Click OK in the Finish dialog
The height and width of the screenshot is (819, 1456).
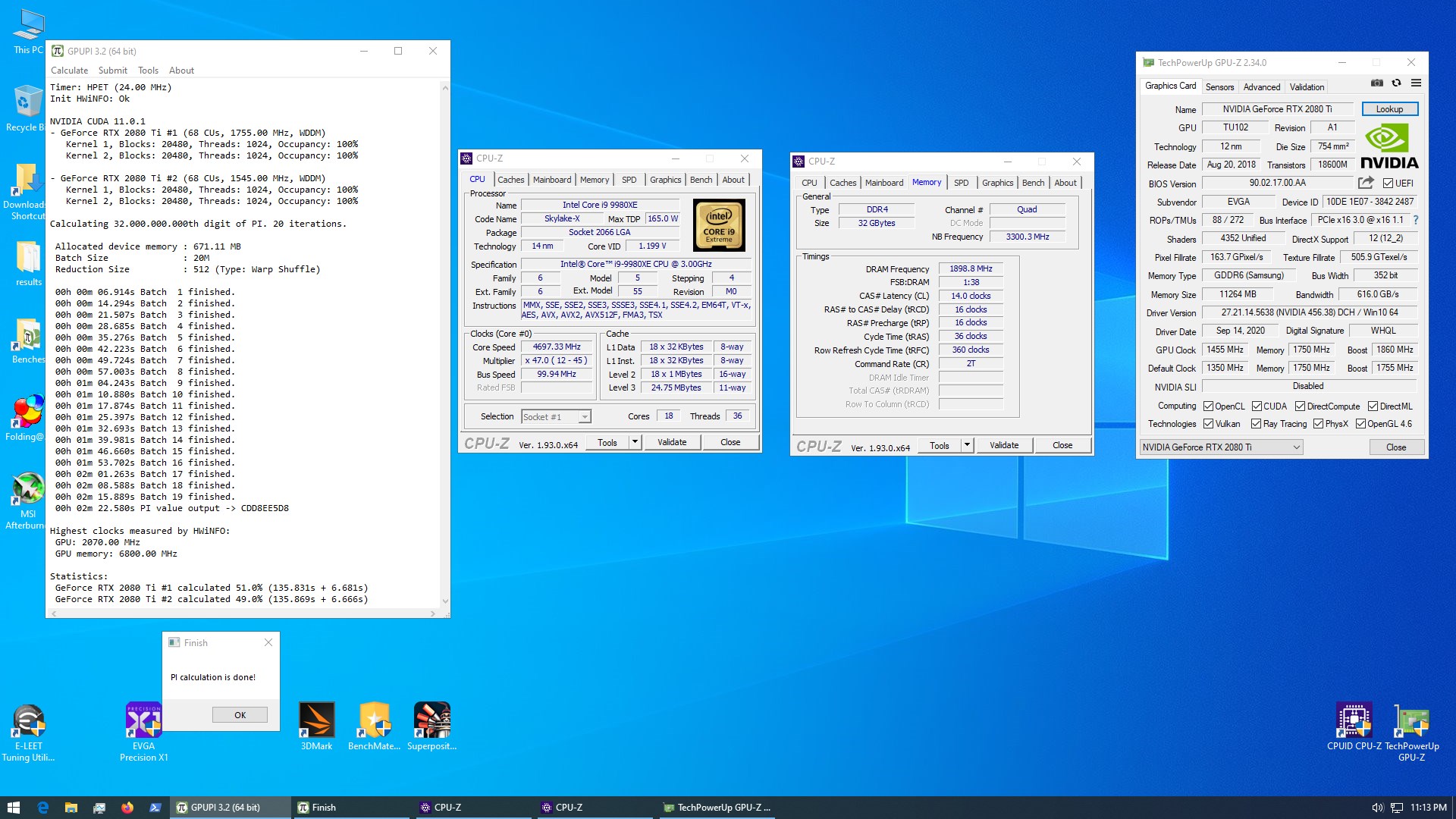tap(240, 715)
